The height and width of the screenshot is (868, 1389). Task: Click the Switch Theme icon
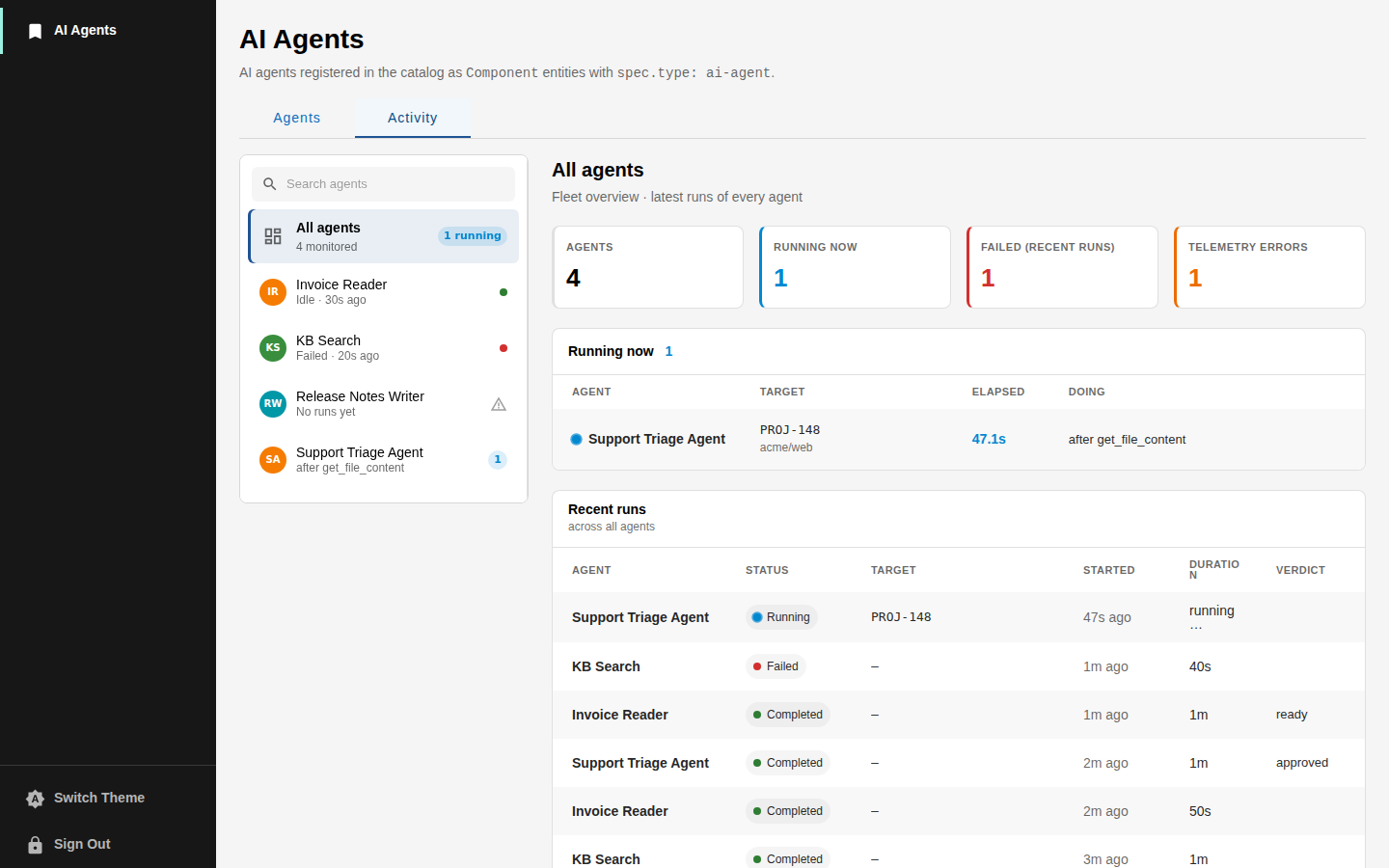(36, 799)
